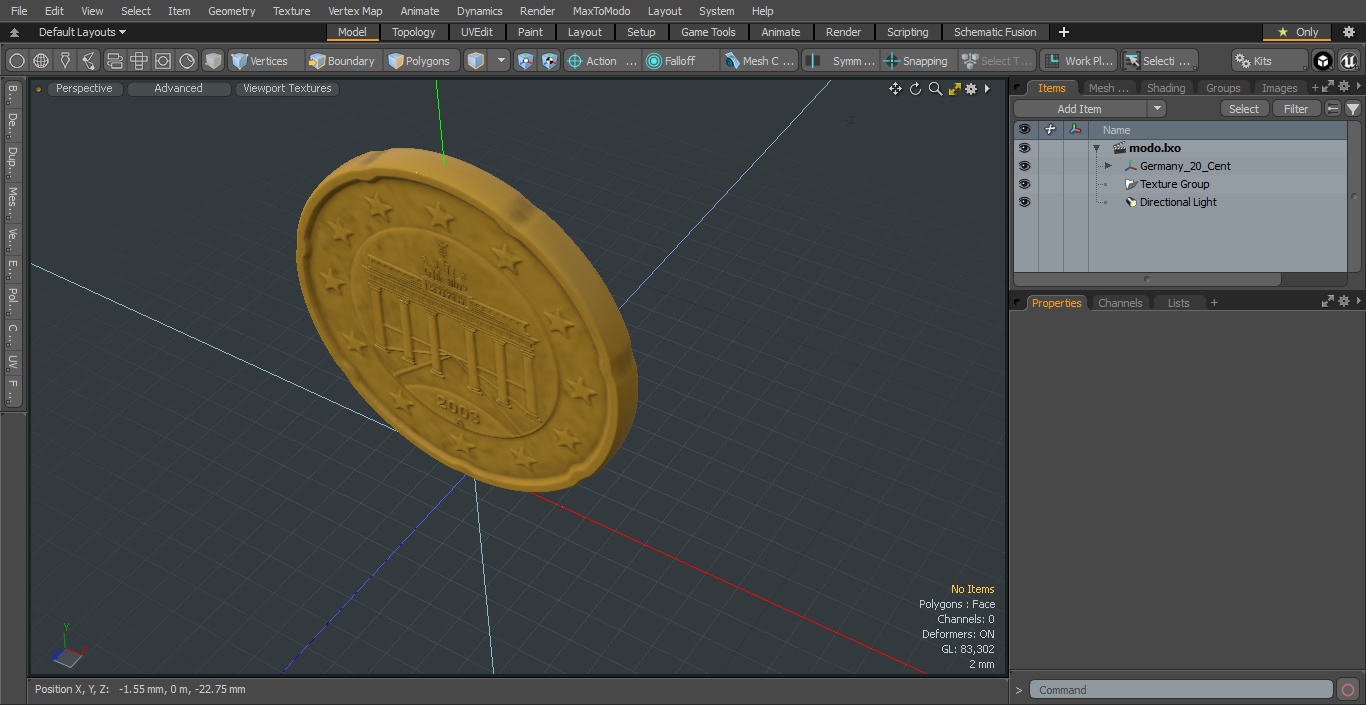Open Mesh Constraint options
The width and height of the screenshot is (1366, 705).
tap(760, 61)
